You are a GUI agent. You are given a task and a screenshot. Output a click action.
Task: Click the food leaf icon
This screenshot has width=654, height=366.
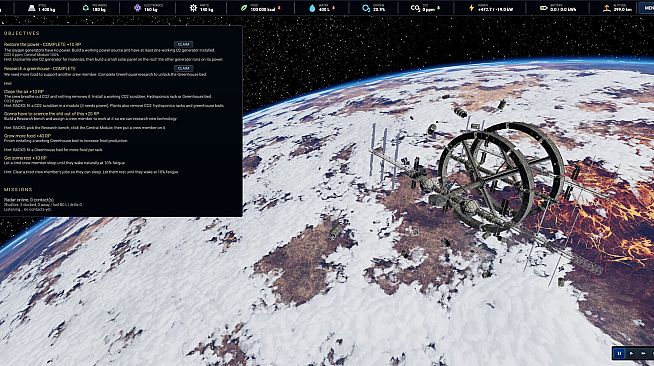(244, 8)
